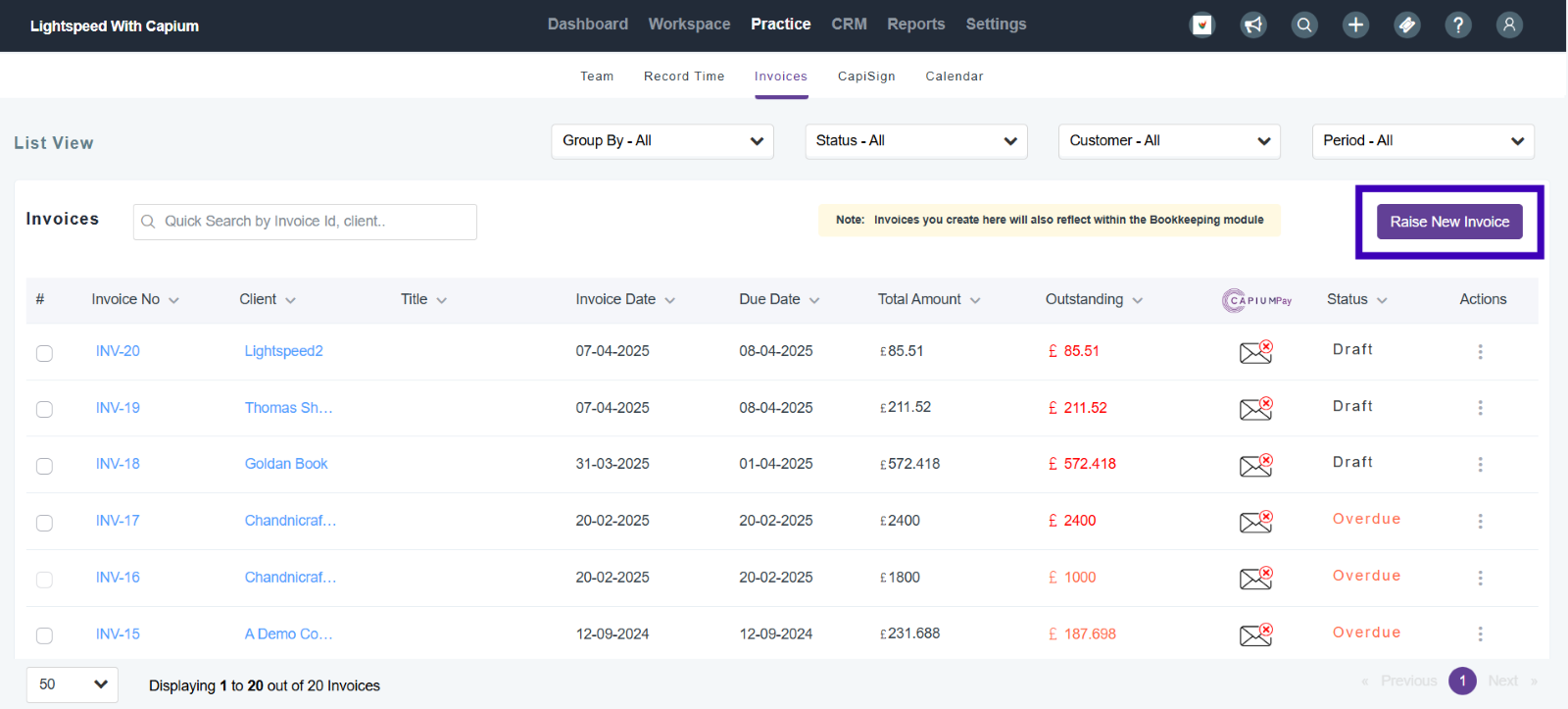The width and height of the screenshot is (1568, 709).
Task: Click the Lightspeed With Capium logo text
Action: tap(115, 25)
